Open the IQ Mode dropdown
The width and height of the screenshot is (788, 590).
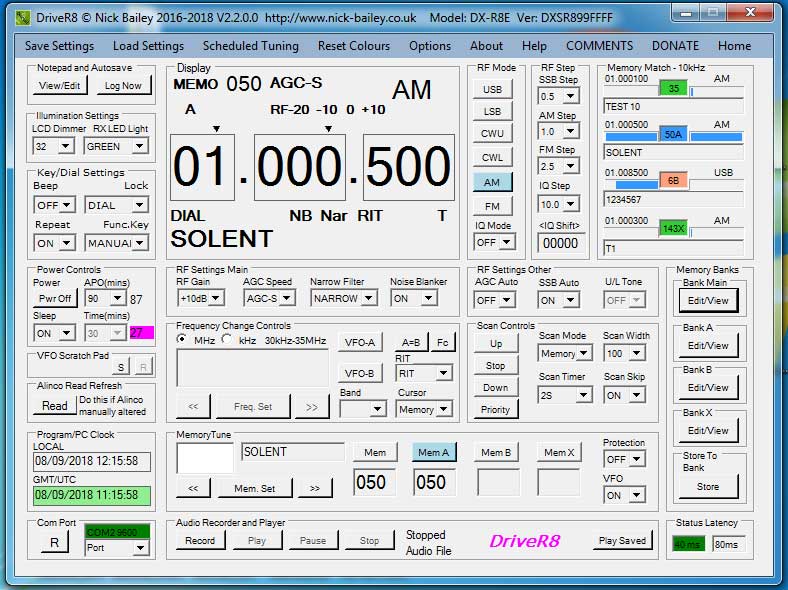click(507, 242)
